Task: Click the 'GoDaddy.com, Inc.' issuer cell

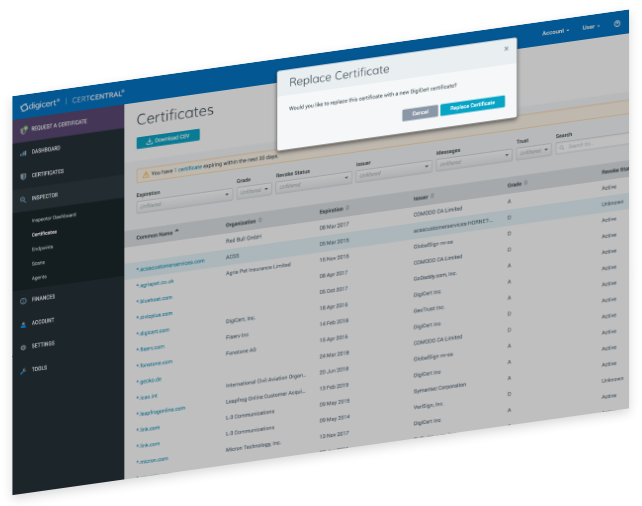Action: [x=435, y=276]
